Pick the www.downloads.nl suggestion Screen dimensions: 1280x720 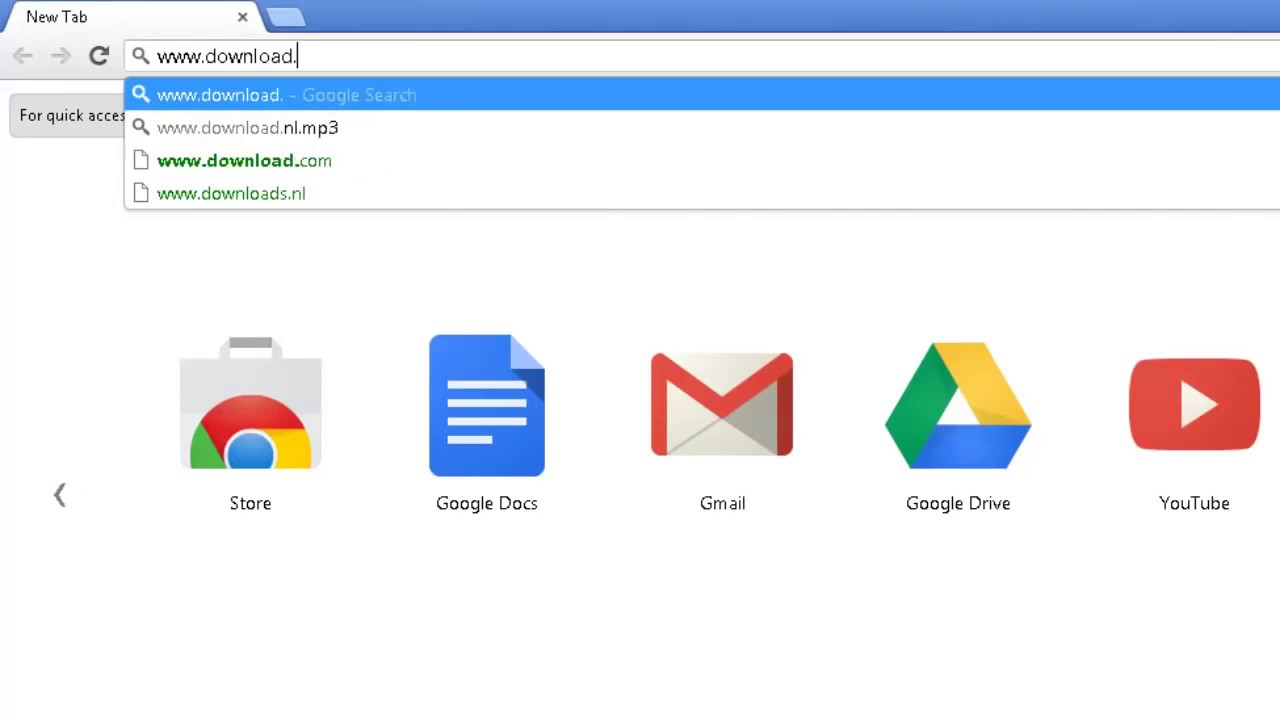point(703,194)
